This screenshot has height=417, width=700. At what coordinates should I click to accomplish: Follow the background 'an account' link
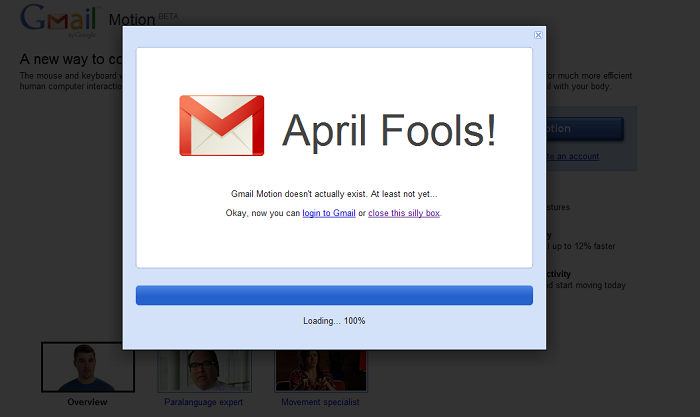578,156
